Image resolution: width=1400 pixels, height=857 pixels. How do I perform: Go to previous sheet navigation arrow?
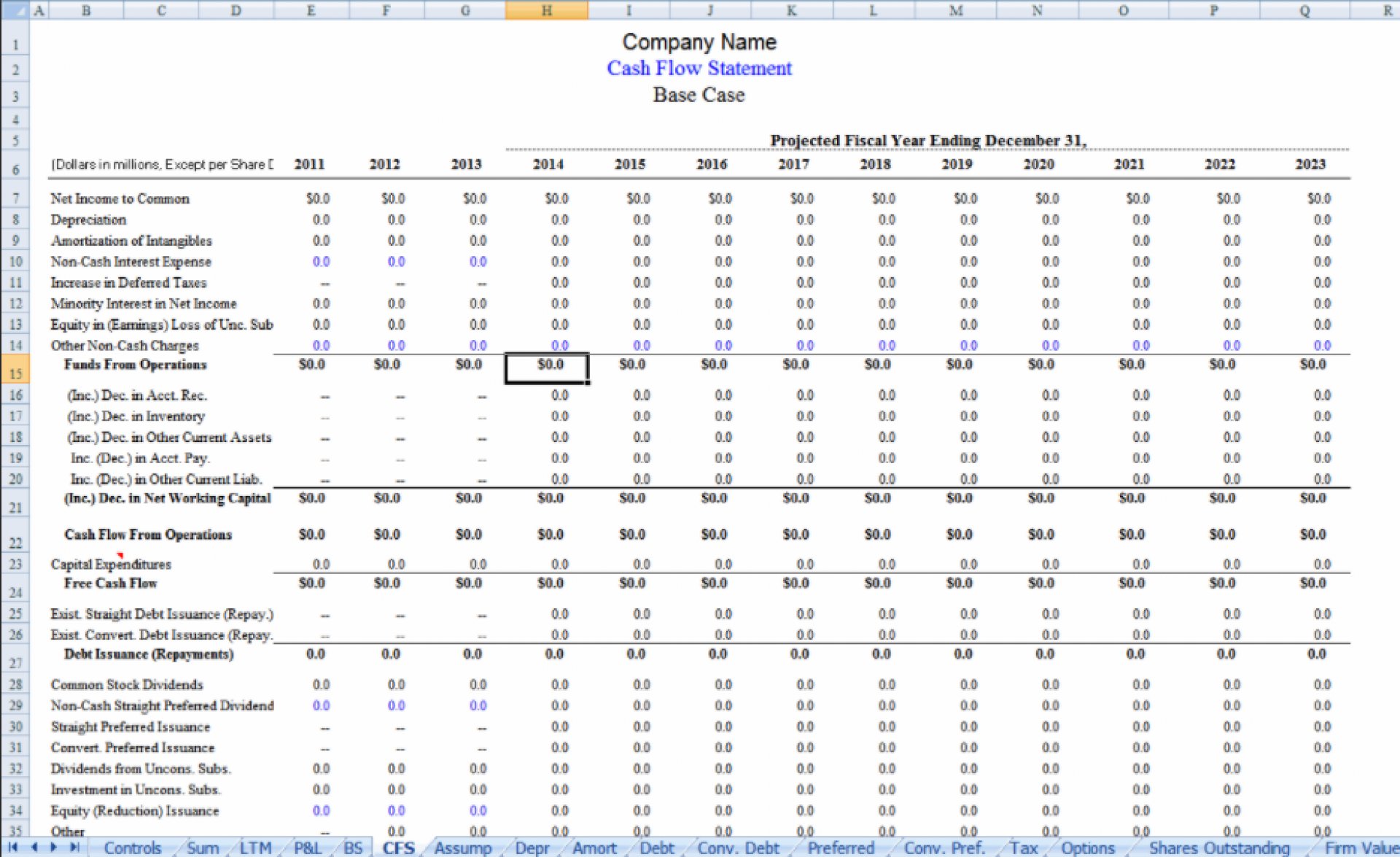click(34, 848)
